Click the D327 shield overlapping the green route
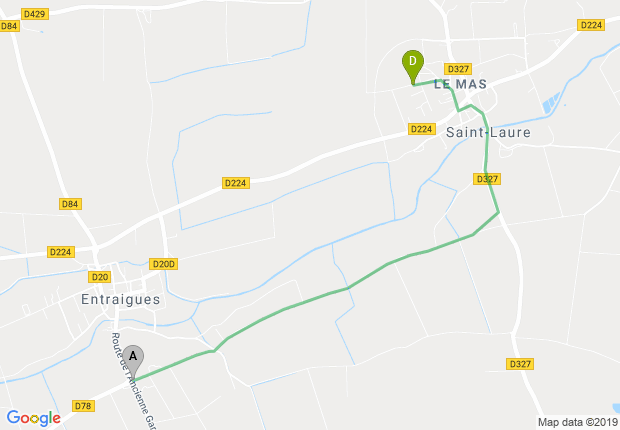Image resolution: width=620 pixels, height=430 pixels. (487, 179)
